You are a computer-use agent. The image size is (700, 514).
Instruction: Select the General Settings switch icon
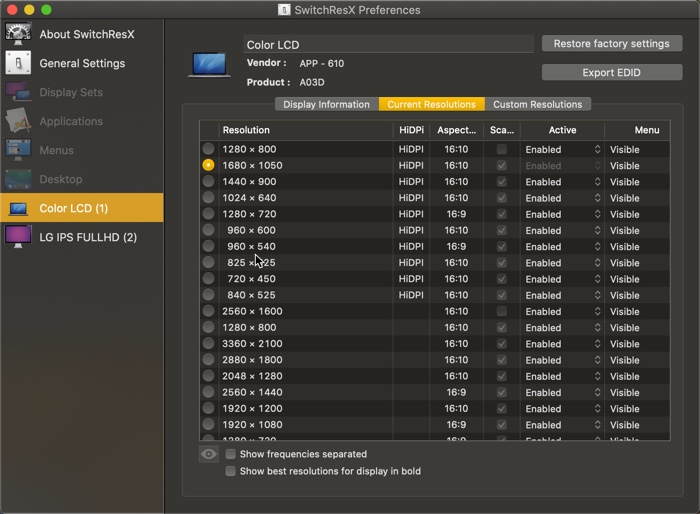point(18,63)
